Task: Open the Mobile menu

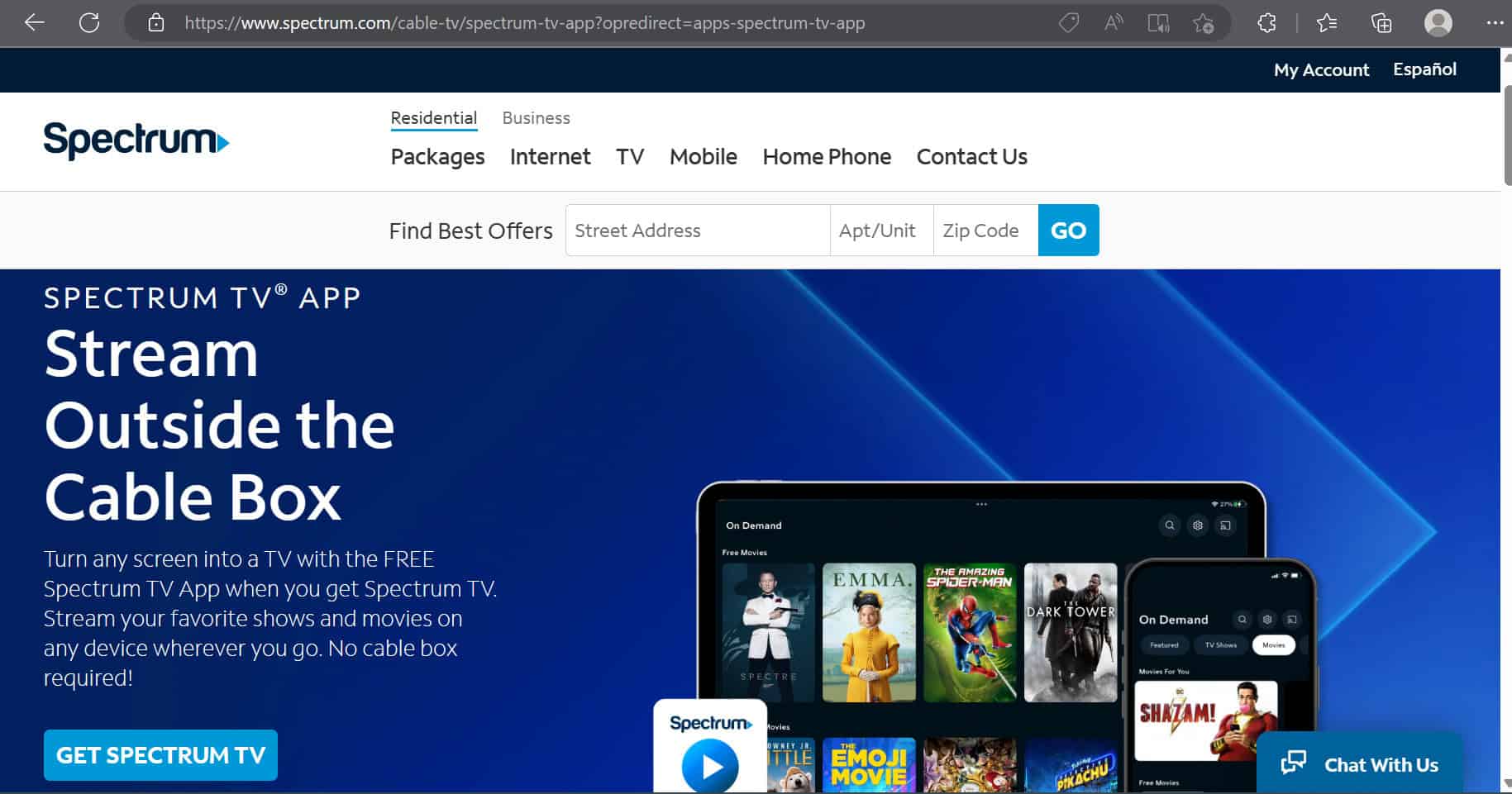Action: 703,156
